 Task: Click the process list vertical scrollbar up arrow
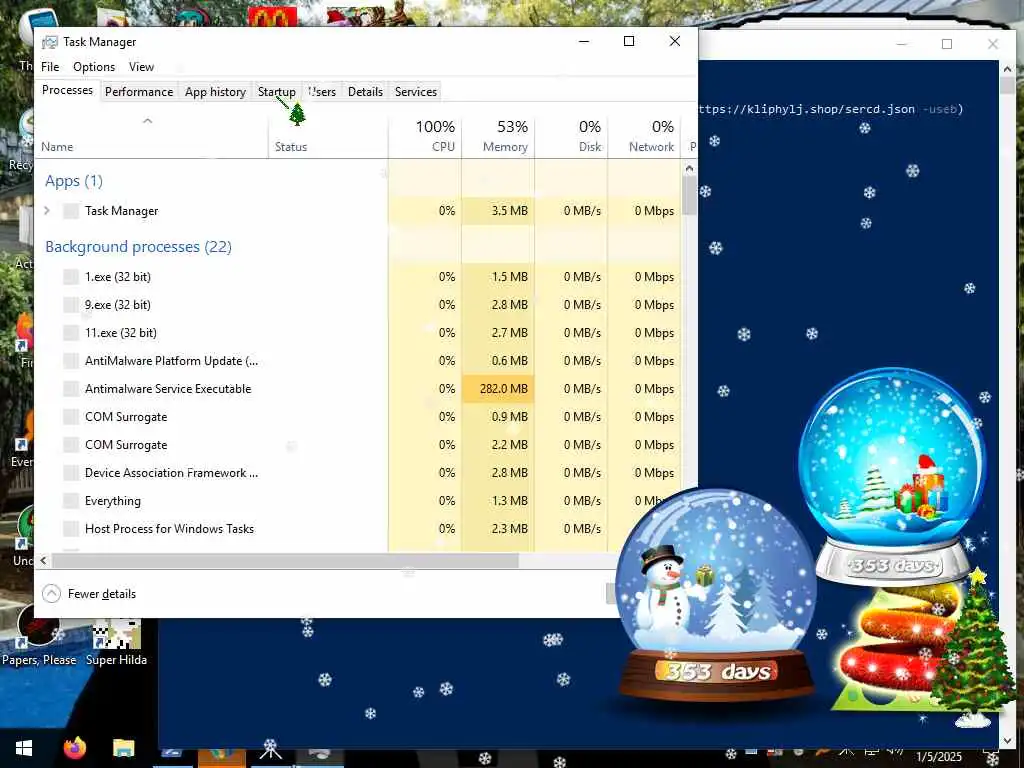coord(689,168)
